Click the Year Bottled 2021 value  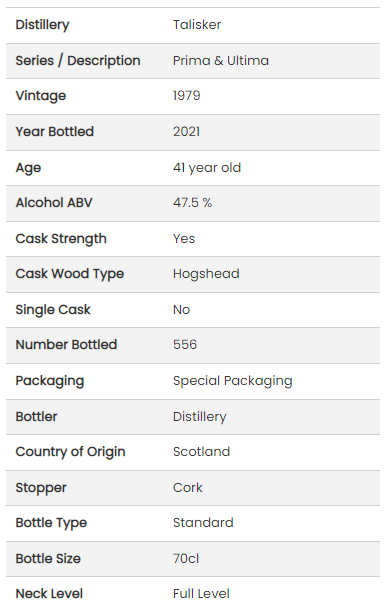(187, 132)
